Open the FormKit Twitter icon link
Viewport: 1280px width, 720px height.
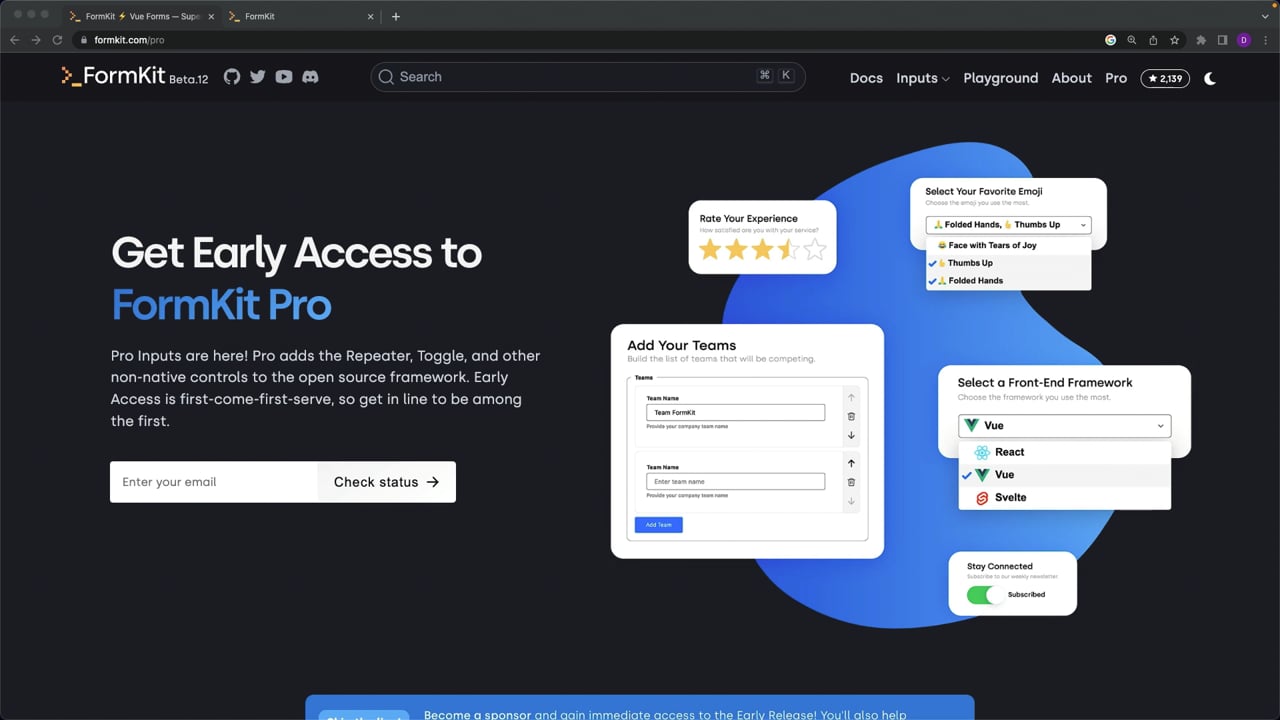[x=258, y=77]
